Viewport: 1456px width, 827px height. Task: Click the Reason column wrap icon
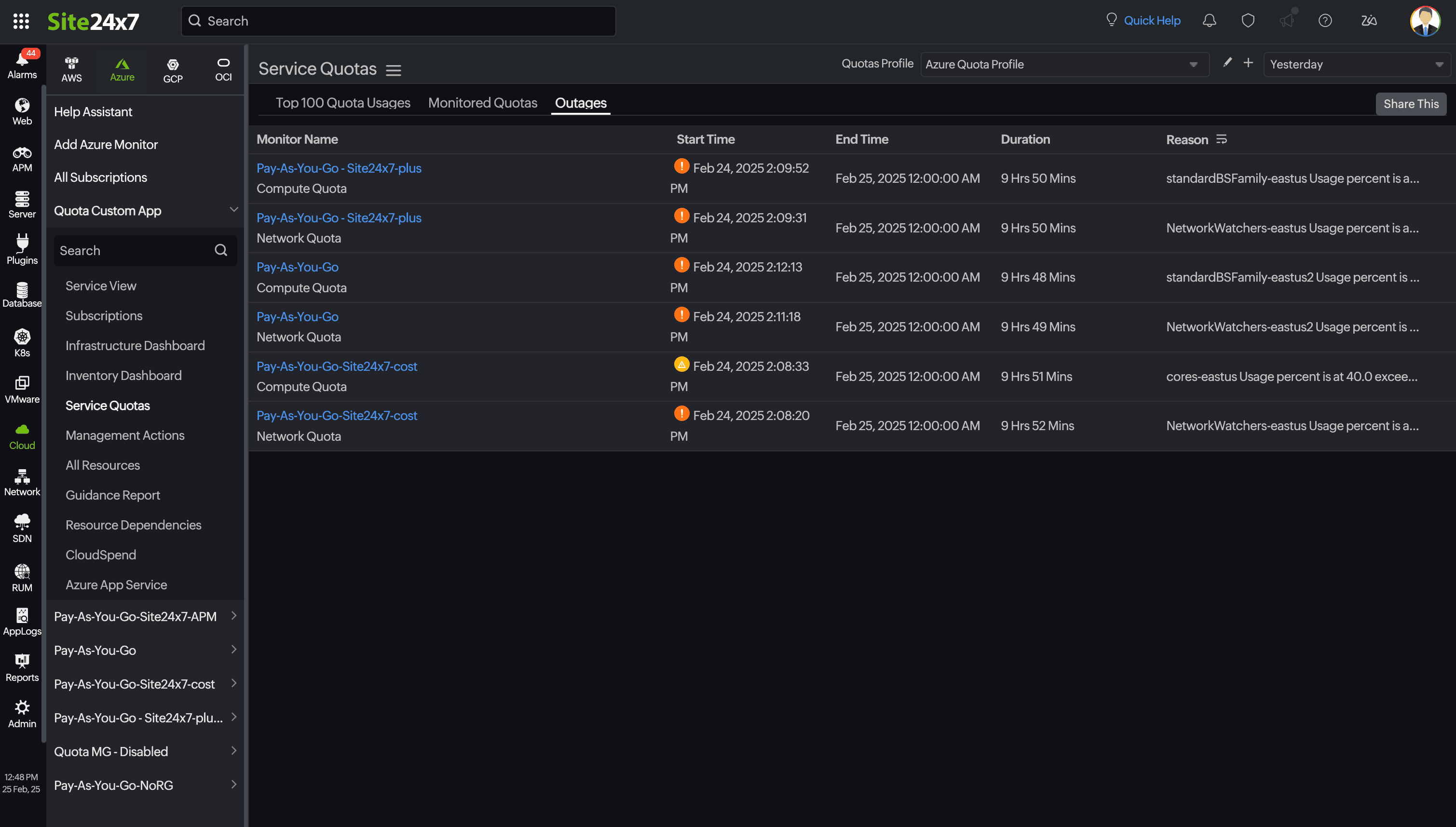1222,140
